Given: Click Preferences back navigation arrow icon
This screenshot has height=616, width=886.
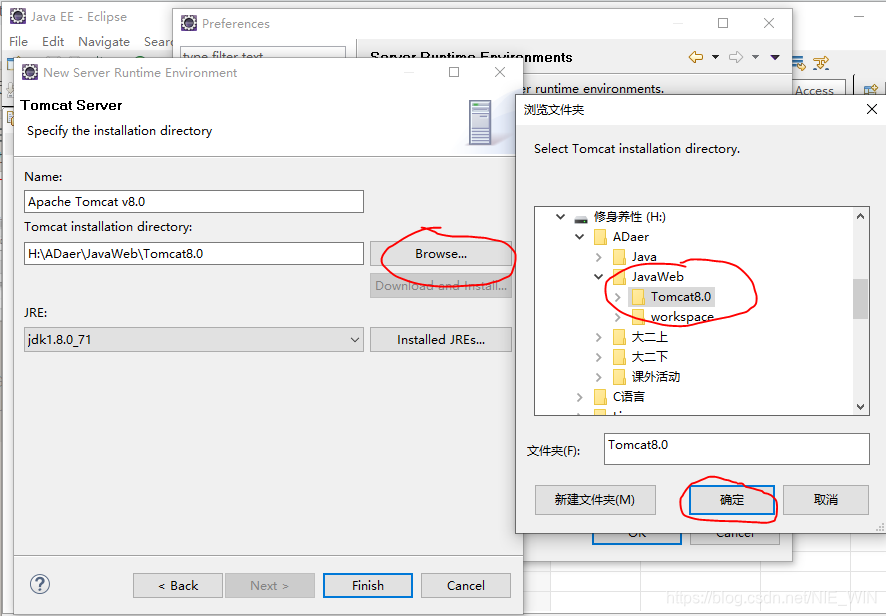Looking at the screenshot, I should pos(696,57).
